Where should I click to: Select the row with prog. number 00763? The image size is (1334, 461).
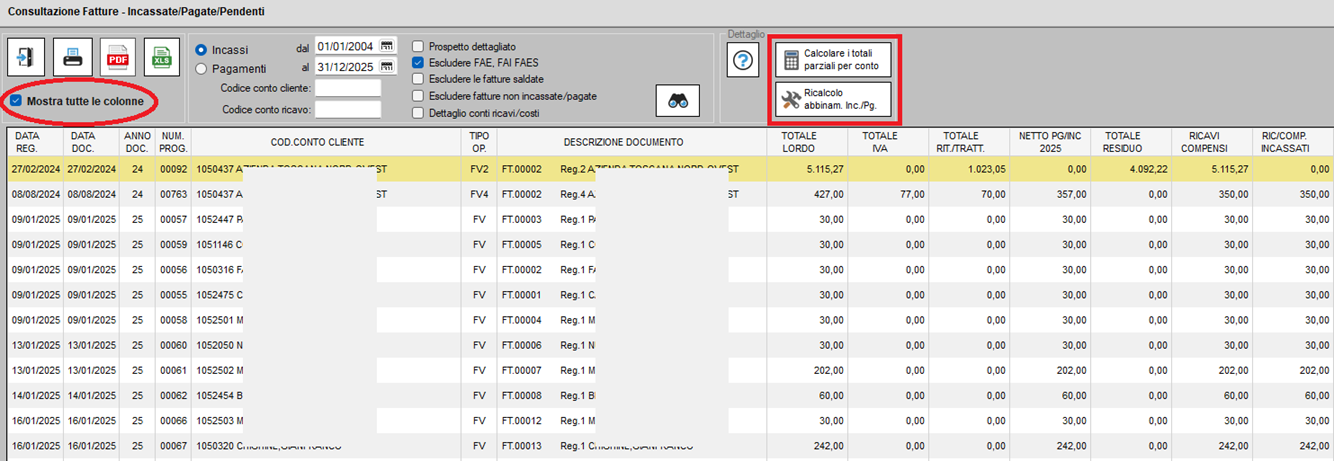(174, 195)
